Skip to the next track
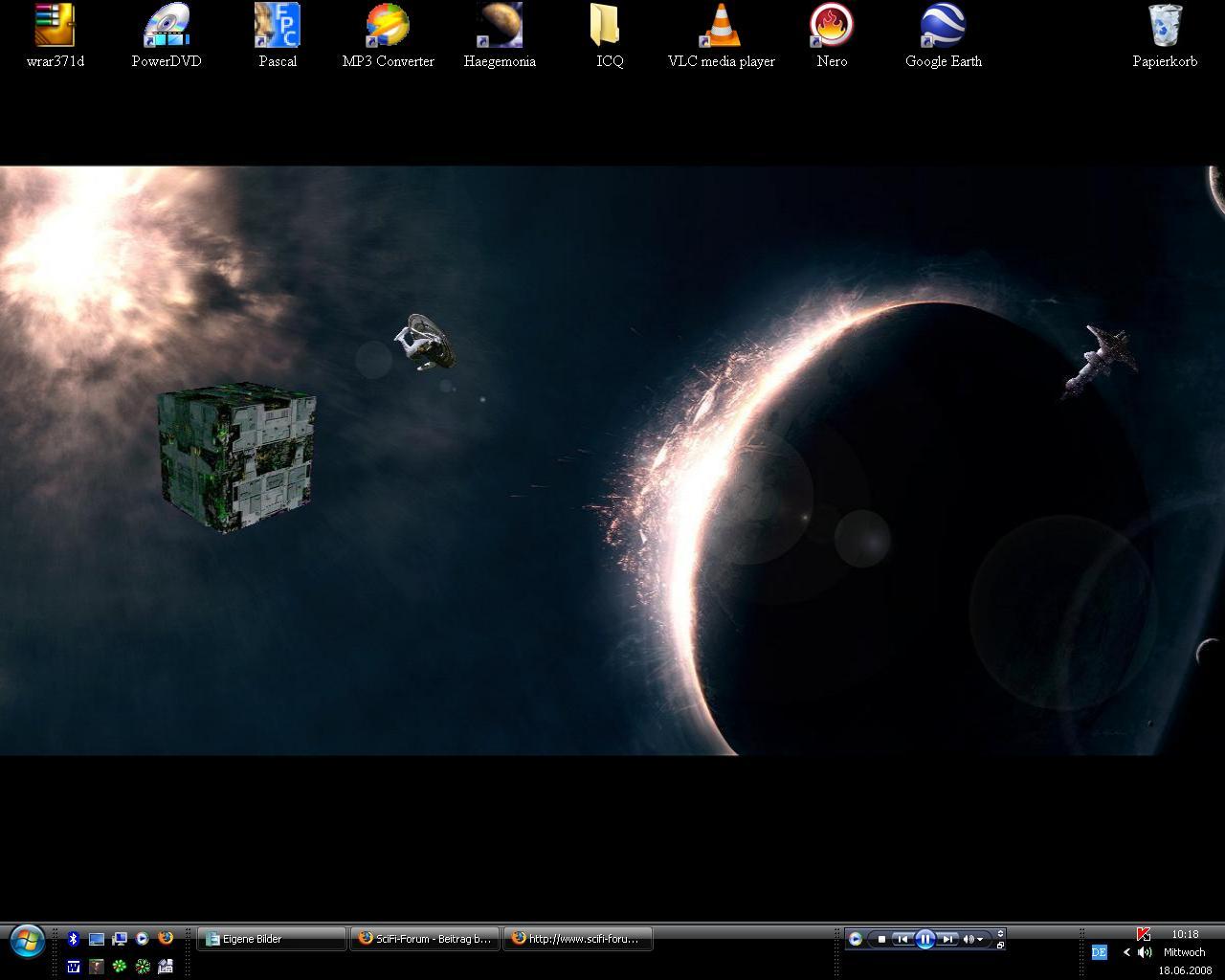 click(x=947, y=939)
